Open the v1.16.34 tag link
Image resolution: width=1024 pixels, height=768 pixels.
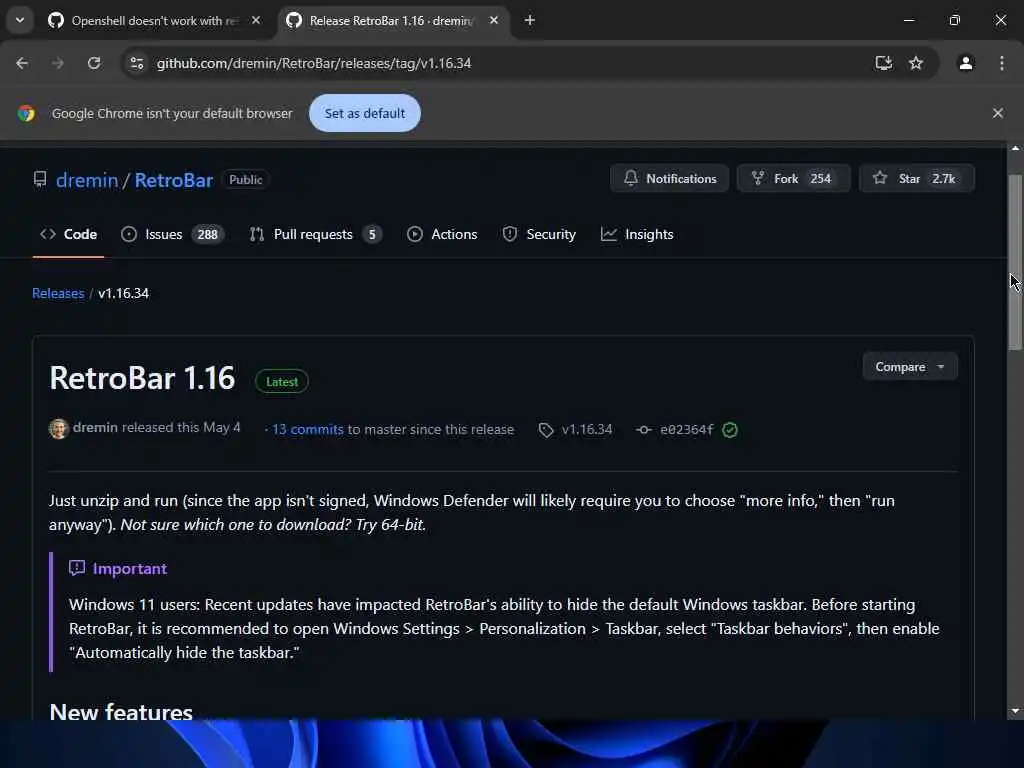click(x=587, y=430)
